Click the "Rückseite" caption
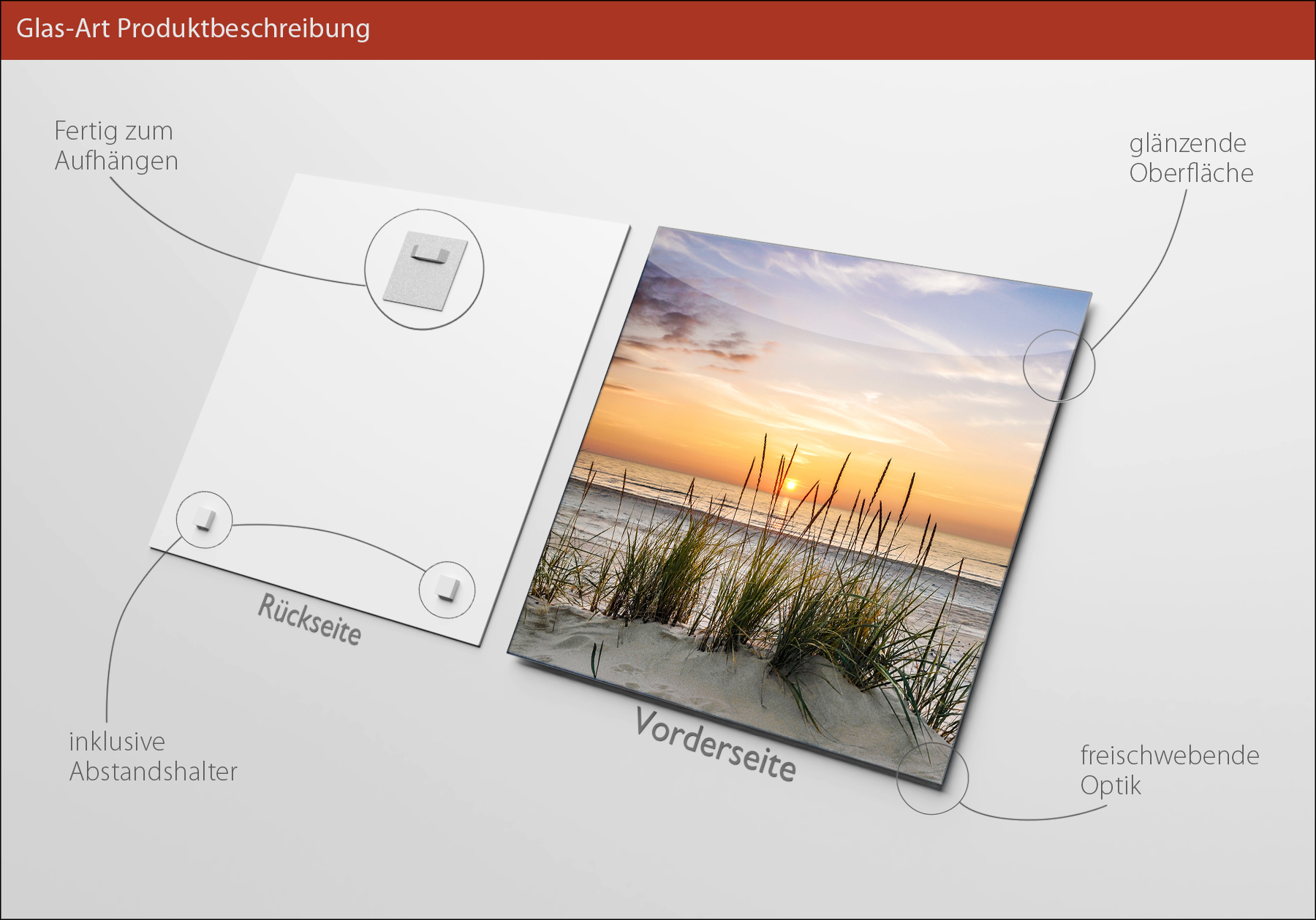The height and width of the screenshot is (920, 1316). [310, 620]
